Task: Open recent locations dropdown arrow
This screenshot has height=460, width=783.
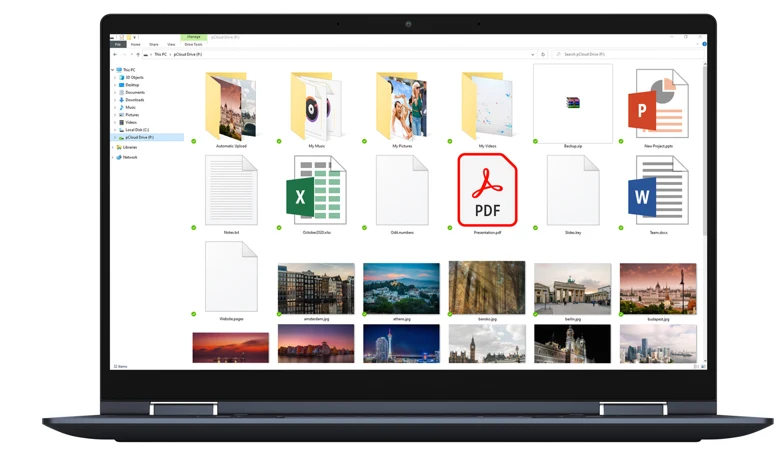Action: coord(131,54)
